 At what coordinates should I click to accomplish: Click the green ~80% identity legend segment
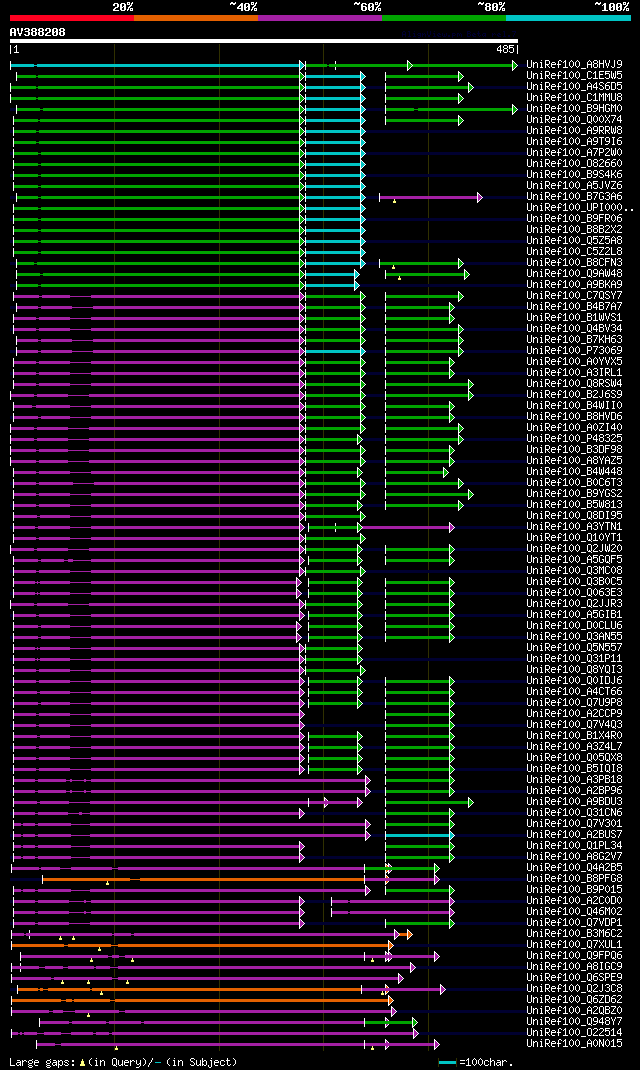click(x=444, y=18)
